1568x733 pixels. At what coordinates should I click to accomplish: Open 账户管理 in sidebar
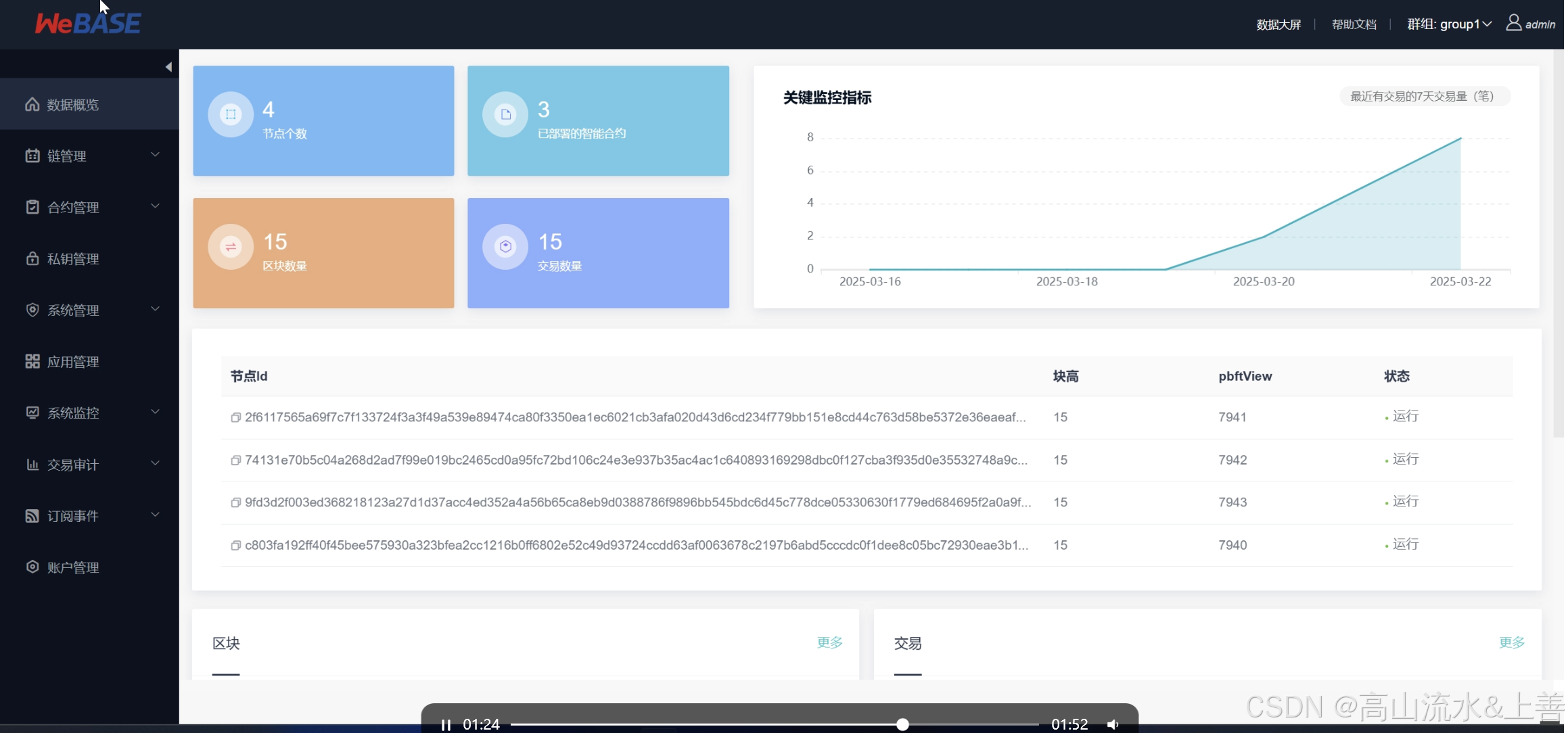coord(73,567)
